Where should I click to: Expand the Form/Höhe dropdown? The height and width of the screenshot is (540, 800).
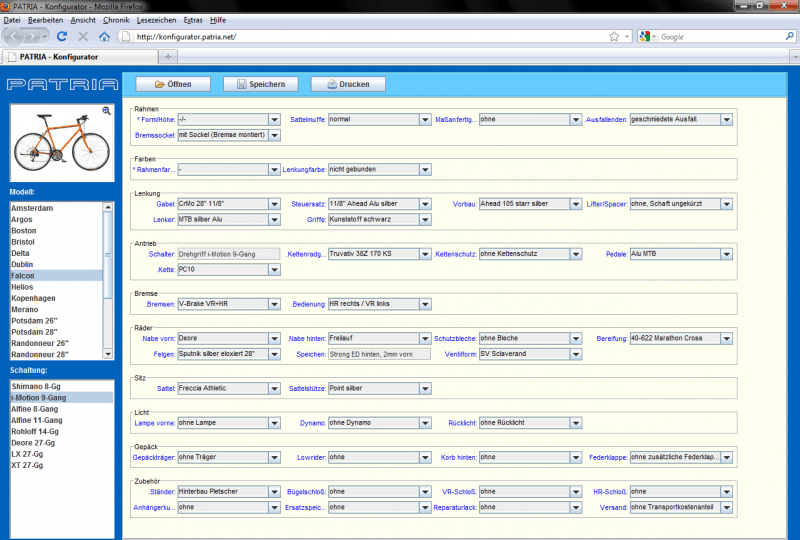[274, 119]
